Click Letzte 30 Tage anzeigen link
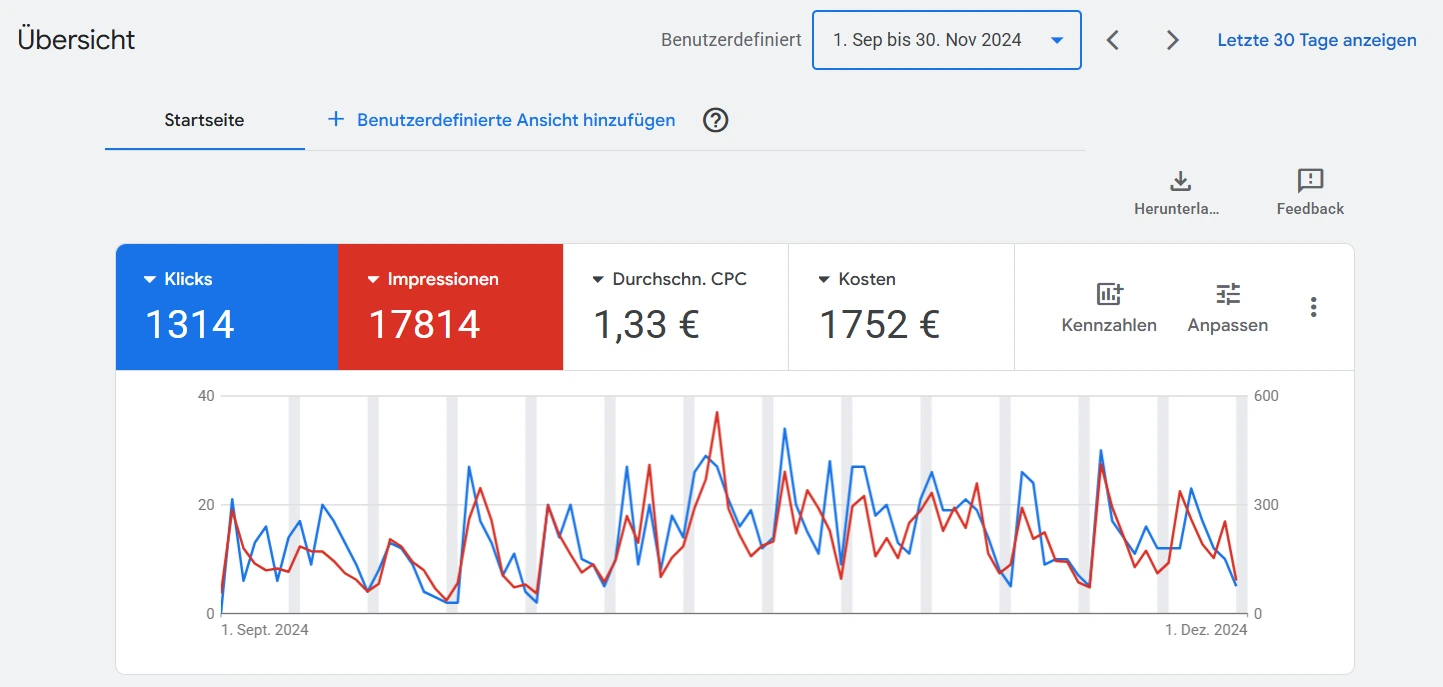 tap(1316, 40)
